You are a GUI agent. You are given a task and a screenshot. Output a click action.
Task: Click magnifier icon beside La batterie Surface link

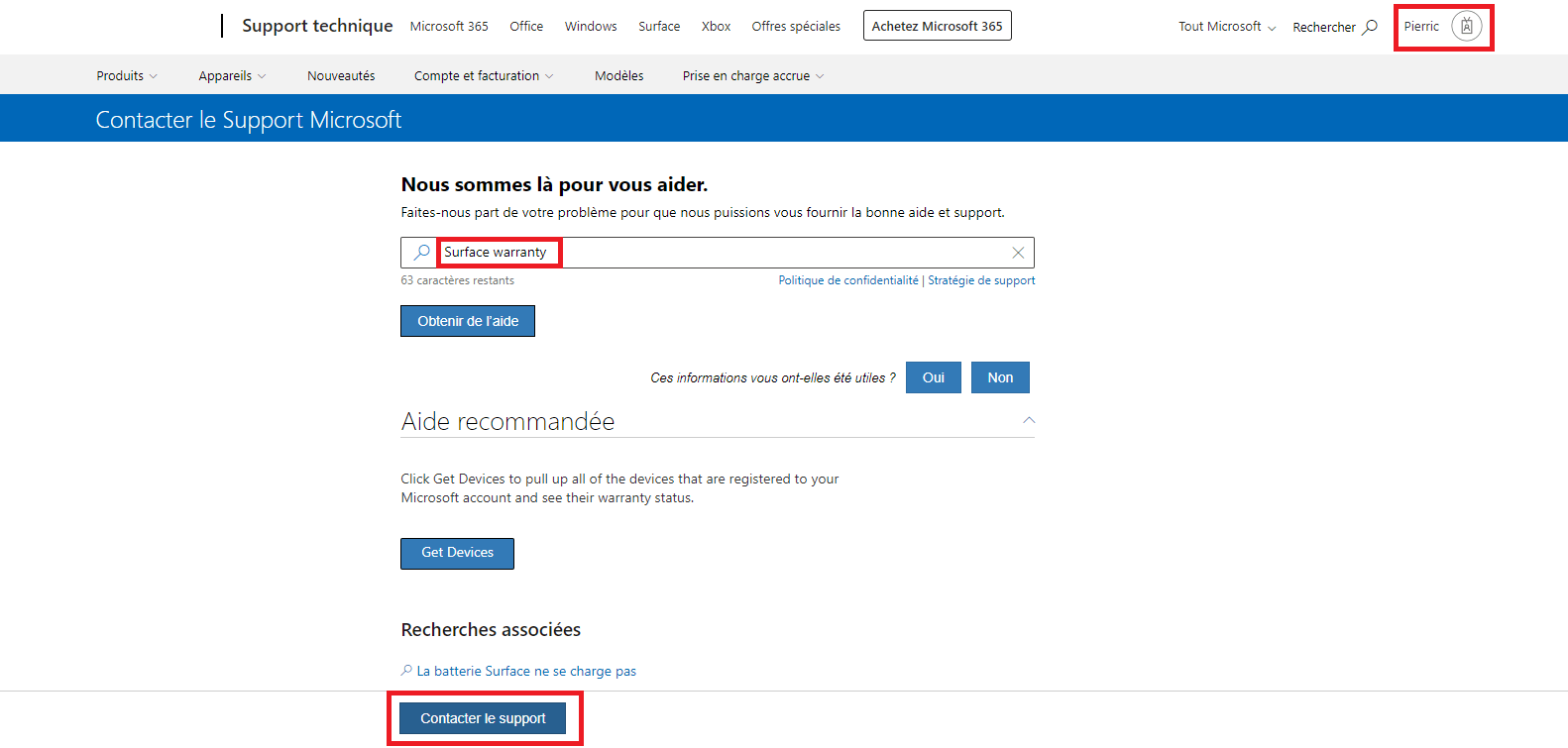click(406, 671)
